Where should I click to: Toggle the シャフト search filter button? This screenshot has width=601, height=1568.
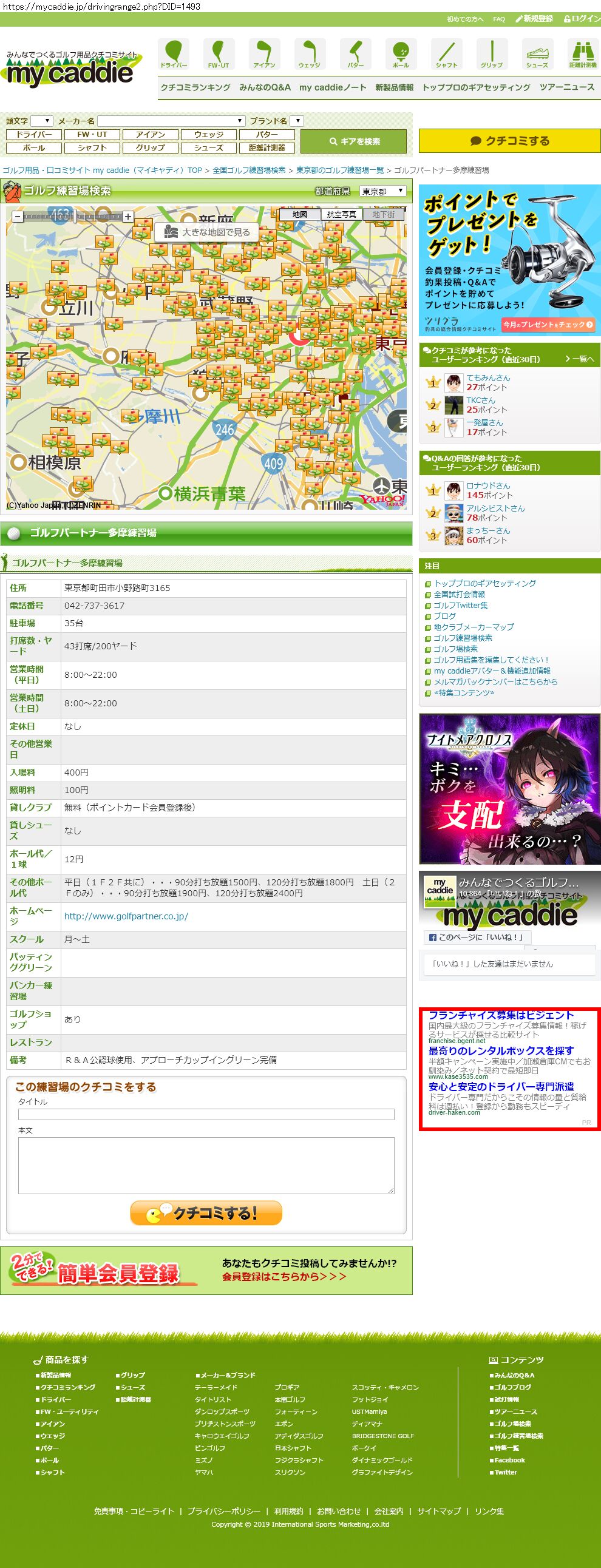point(92,148)
